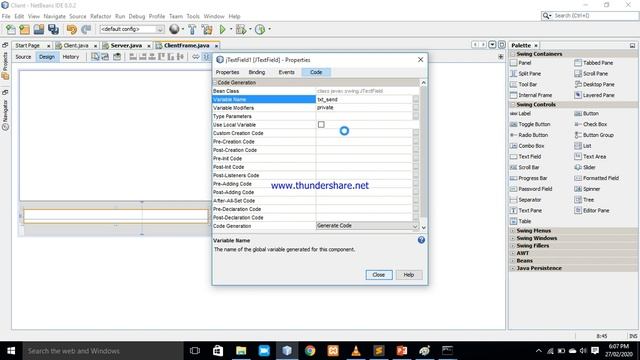The height and width of the screenshot is (360, 640).
Task: Click the New File toolbar icon
Action: pyautogui.click(x=11, y=29)
